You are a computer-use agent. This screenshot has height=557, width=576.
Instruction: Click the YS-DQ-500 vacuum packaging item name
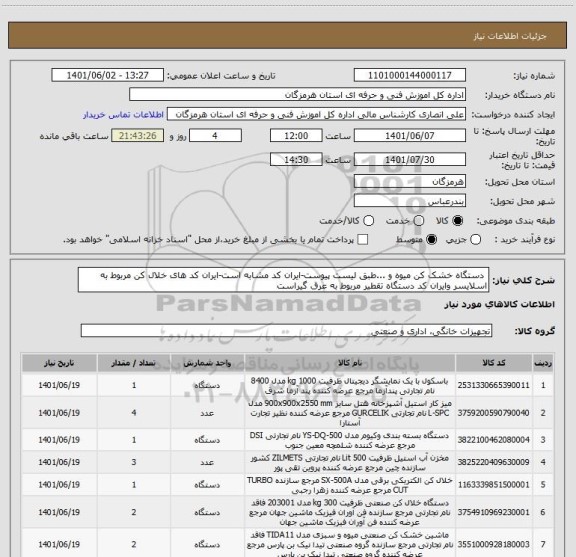(x=350, y=440)
